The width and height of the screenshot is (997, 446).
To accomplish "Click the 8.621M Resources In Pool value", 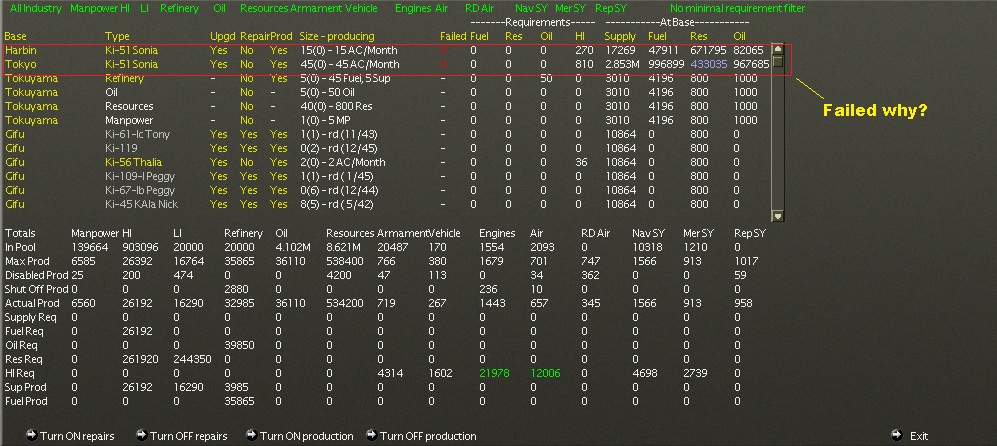I will [x=344, y=247].
